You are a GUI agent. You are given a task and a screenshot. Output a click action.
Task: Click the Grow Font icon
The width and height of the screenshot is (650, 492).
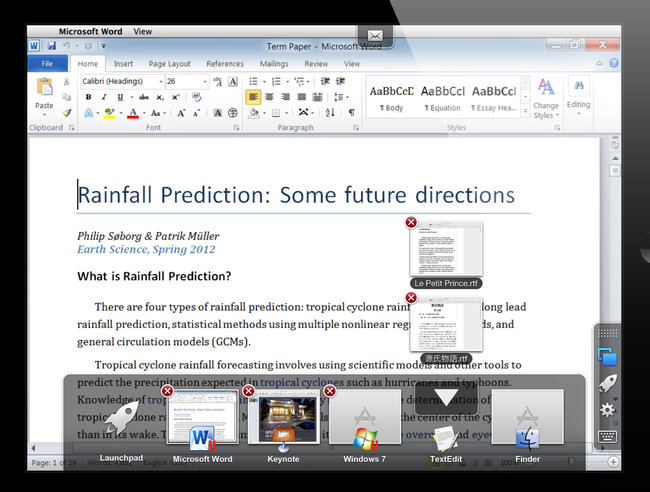click(181, 113)
